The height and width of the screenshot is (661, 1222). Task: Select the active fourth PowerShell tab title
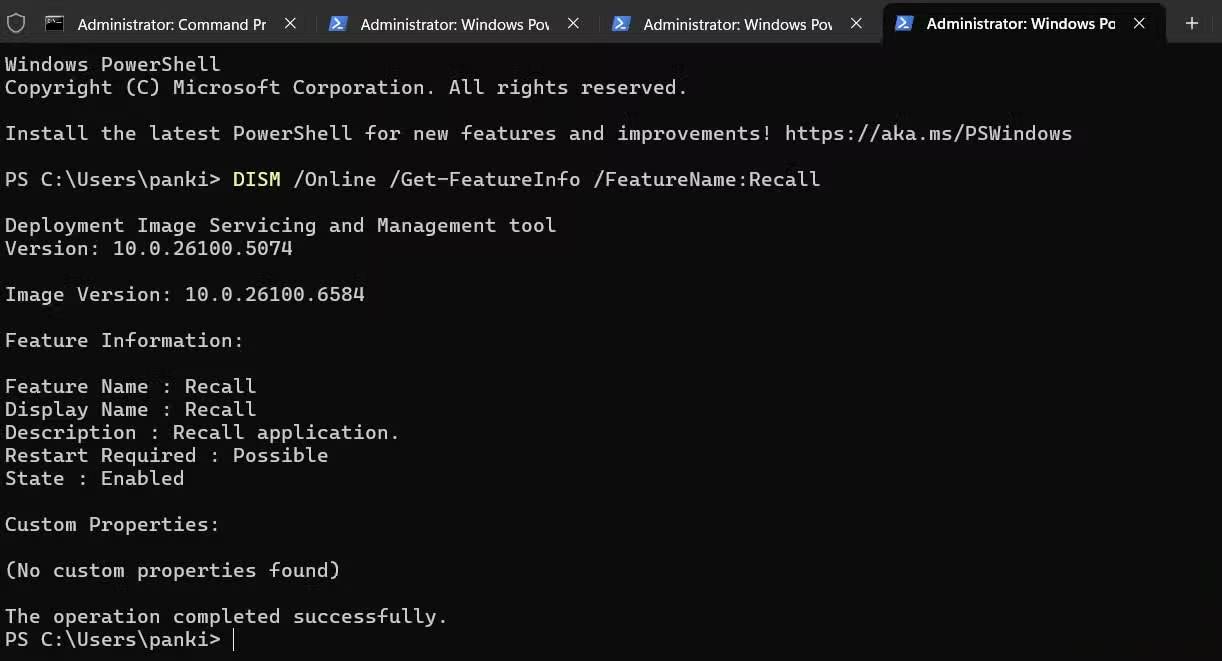1020,24
